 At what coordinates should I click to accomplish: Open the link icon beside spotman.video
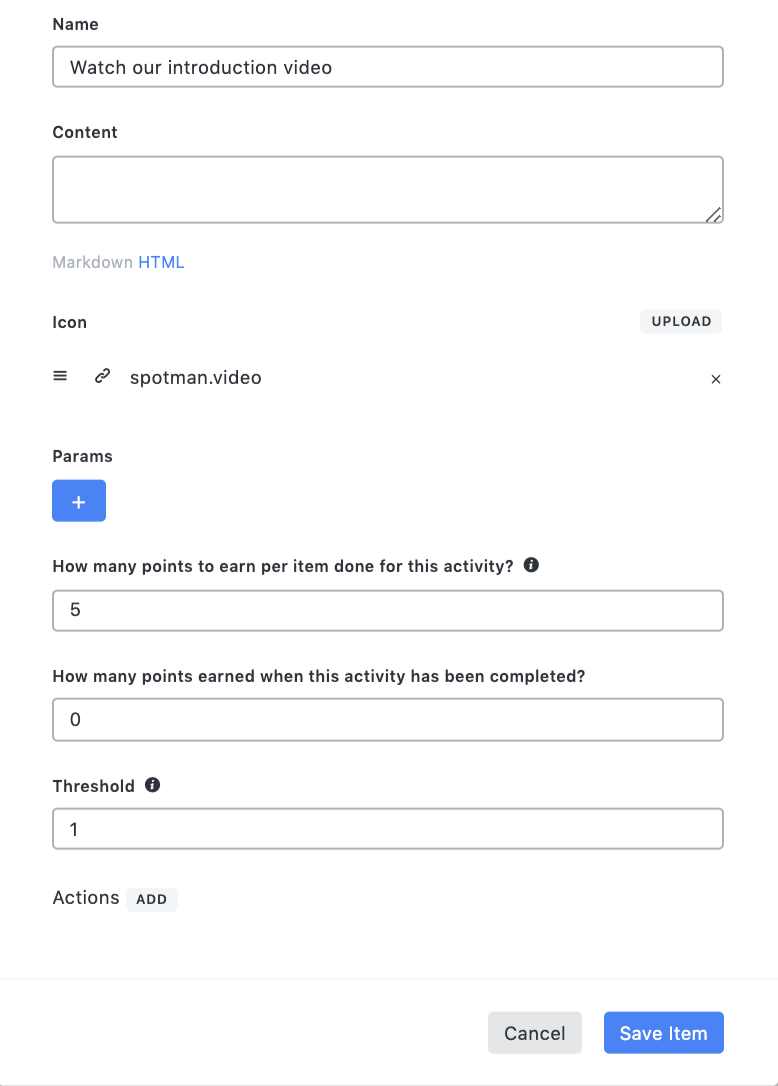101,376
